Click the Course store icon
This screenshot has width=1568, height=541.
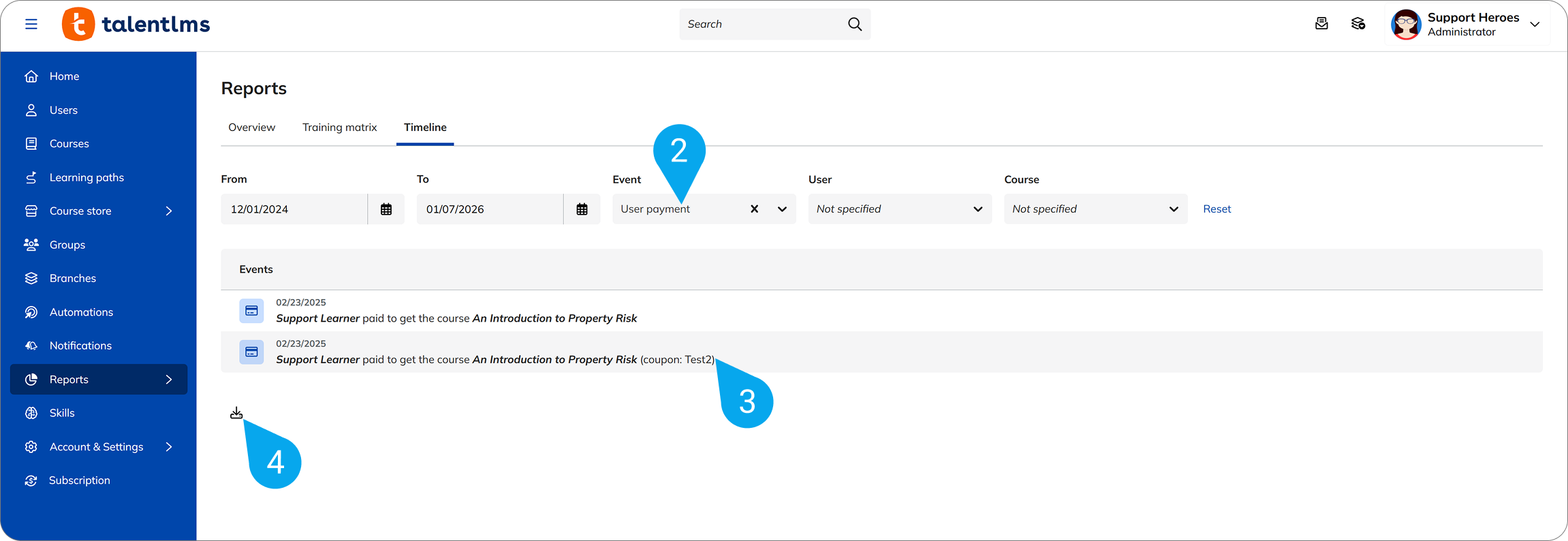31,211
